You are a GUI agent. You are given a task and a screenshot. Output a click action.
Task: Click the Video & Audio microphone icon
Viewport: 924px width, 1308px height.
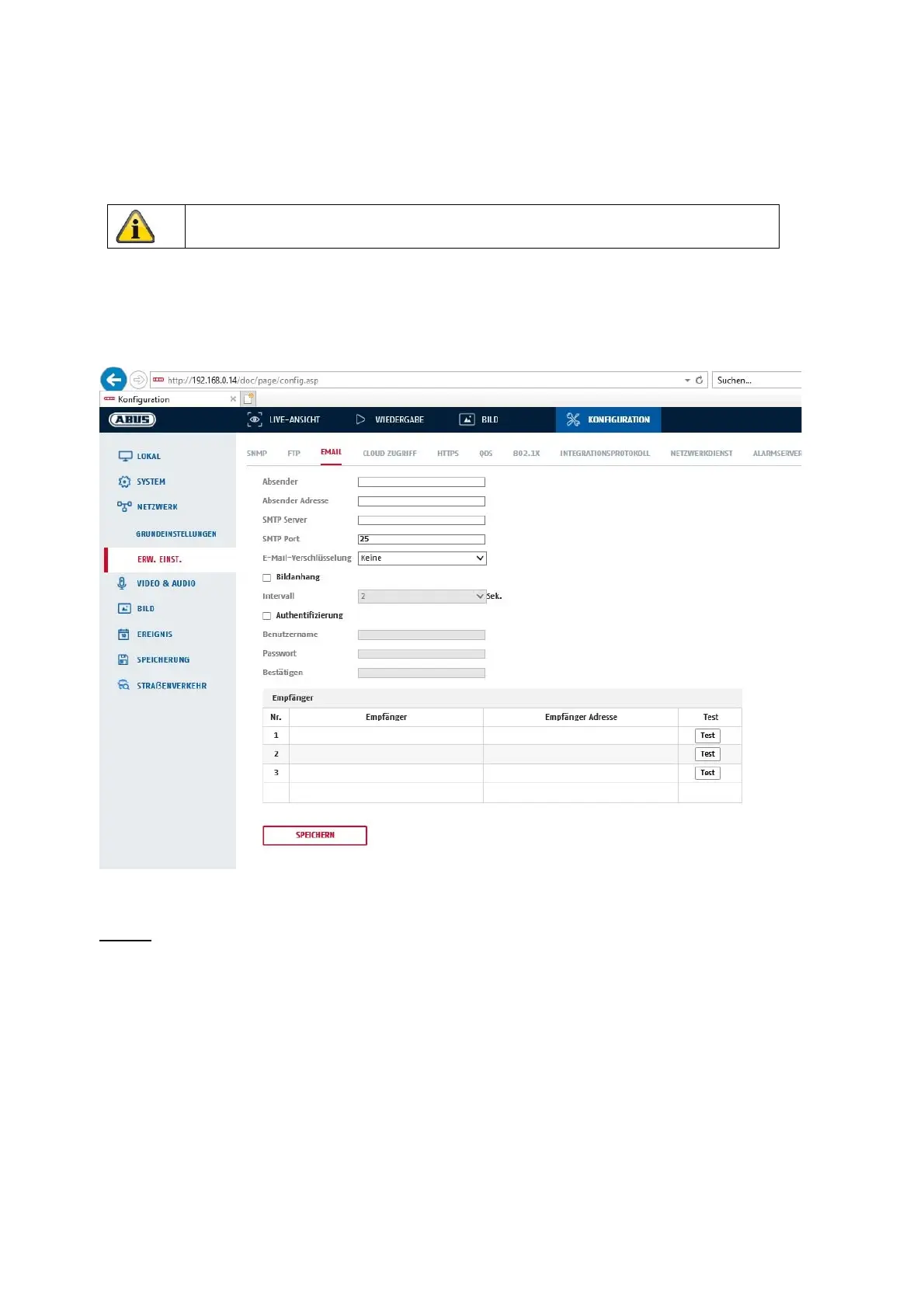point(122,583)
